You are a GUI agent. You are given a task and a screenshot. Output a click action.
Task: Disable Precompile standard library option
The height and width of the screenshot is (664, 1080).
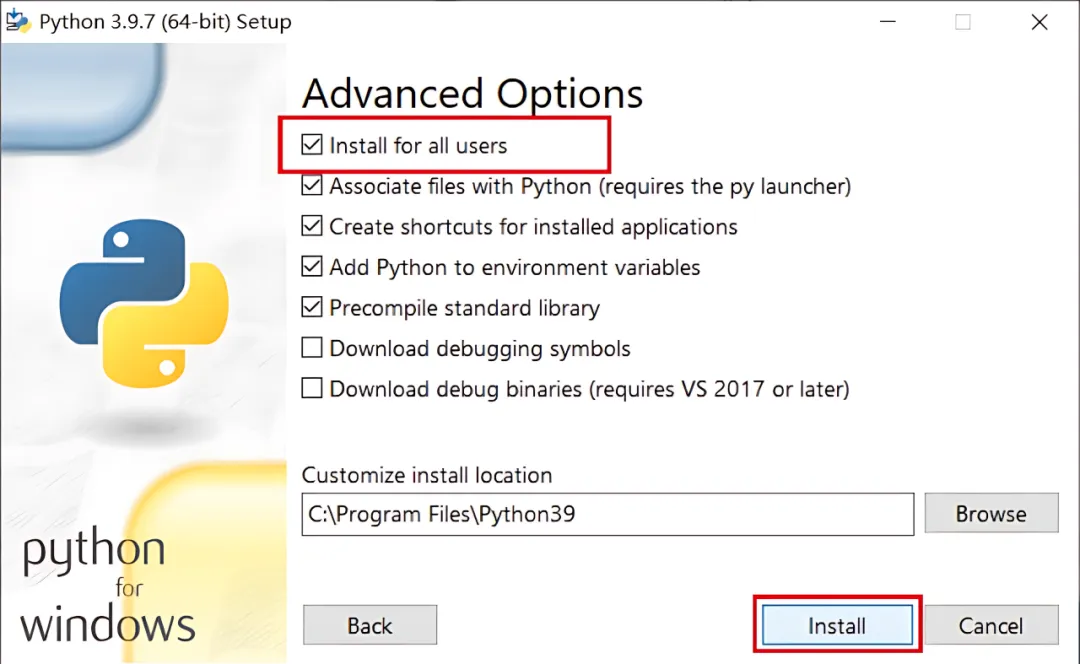pyautogui.click(x=312, y=307)
